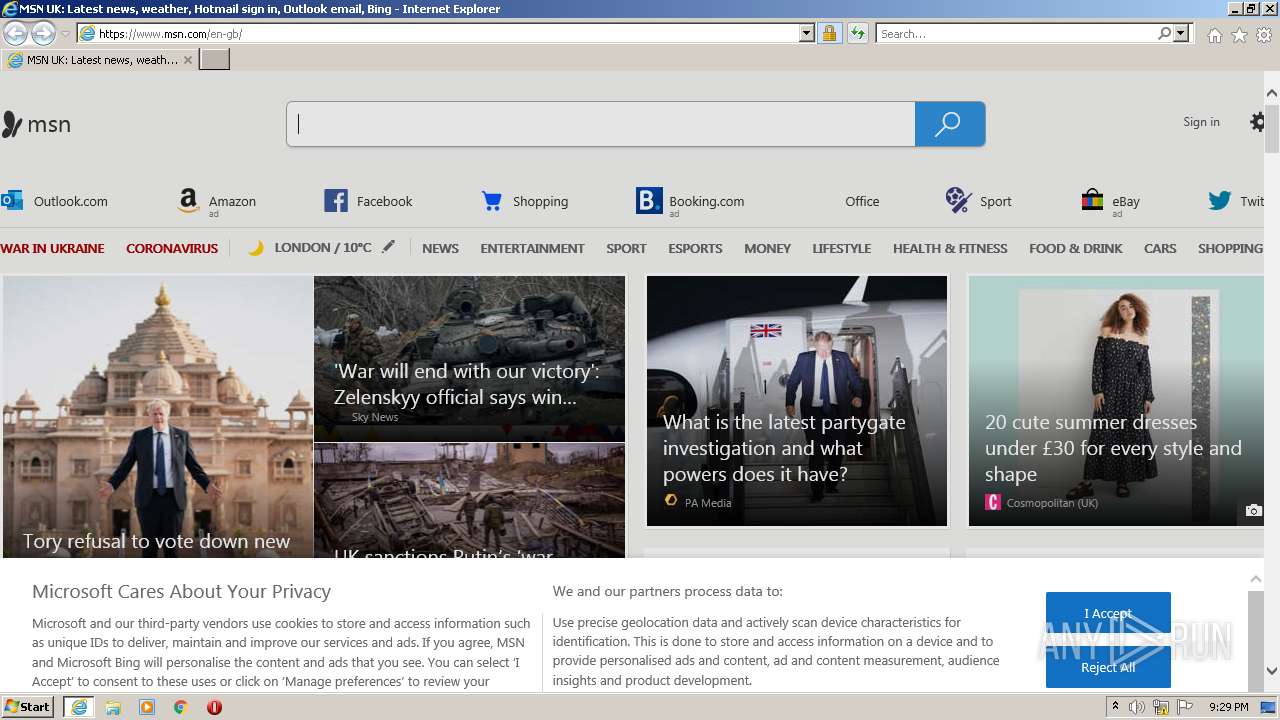Open the Outlook.com shortcut icon

tap(12, 201)
